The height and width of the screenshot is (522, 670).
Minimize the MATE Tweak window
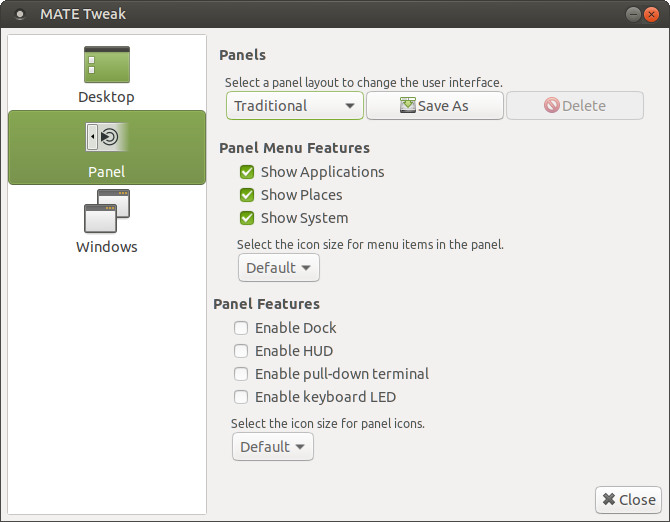tap(633, 15)
